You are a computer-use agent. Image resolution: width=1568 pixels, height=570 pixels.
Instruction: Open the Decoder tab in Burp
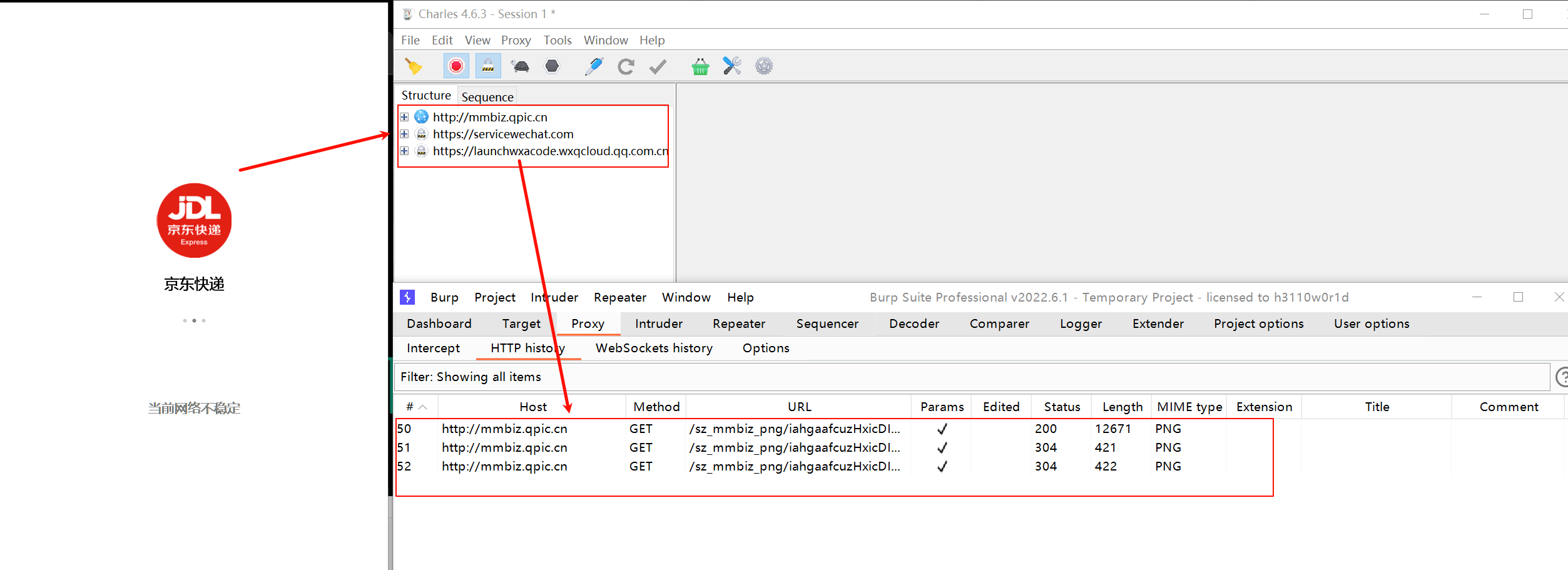pyautogui.click(x=914, y=323)
